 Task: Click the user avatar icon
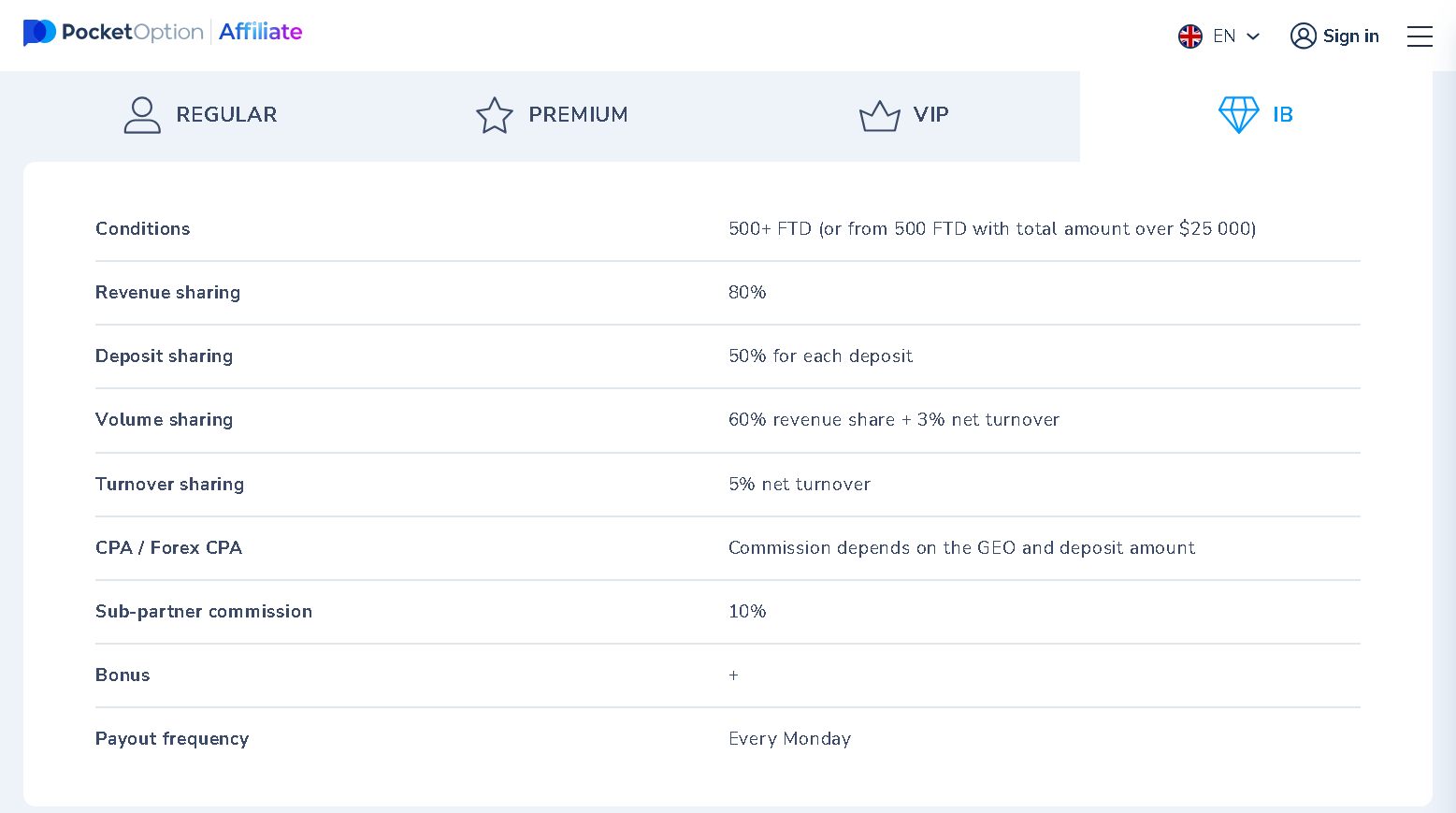click(x=1303, y=36)
